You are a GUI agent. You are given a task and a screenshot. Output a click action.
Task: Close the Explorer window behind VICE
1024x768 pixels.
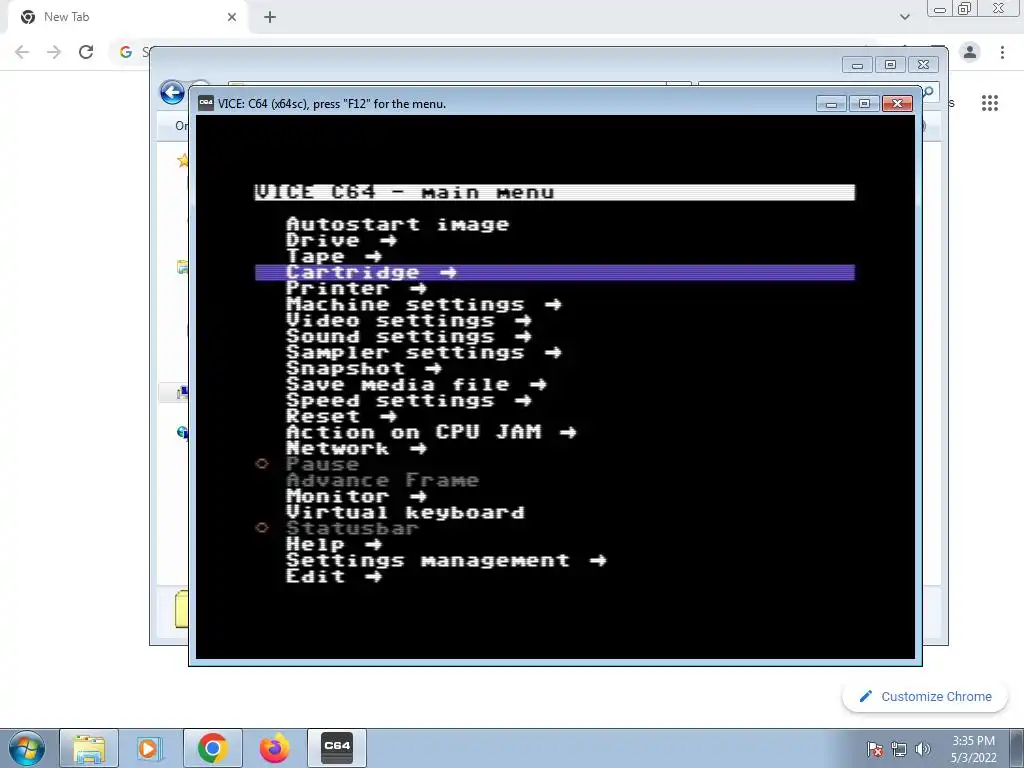[x=923, y=65]
